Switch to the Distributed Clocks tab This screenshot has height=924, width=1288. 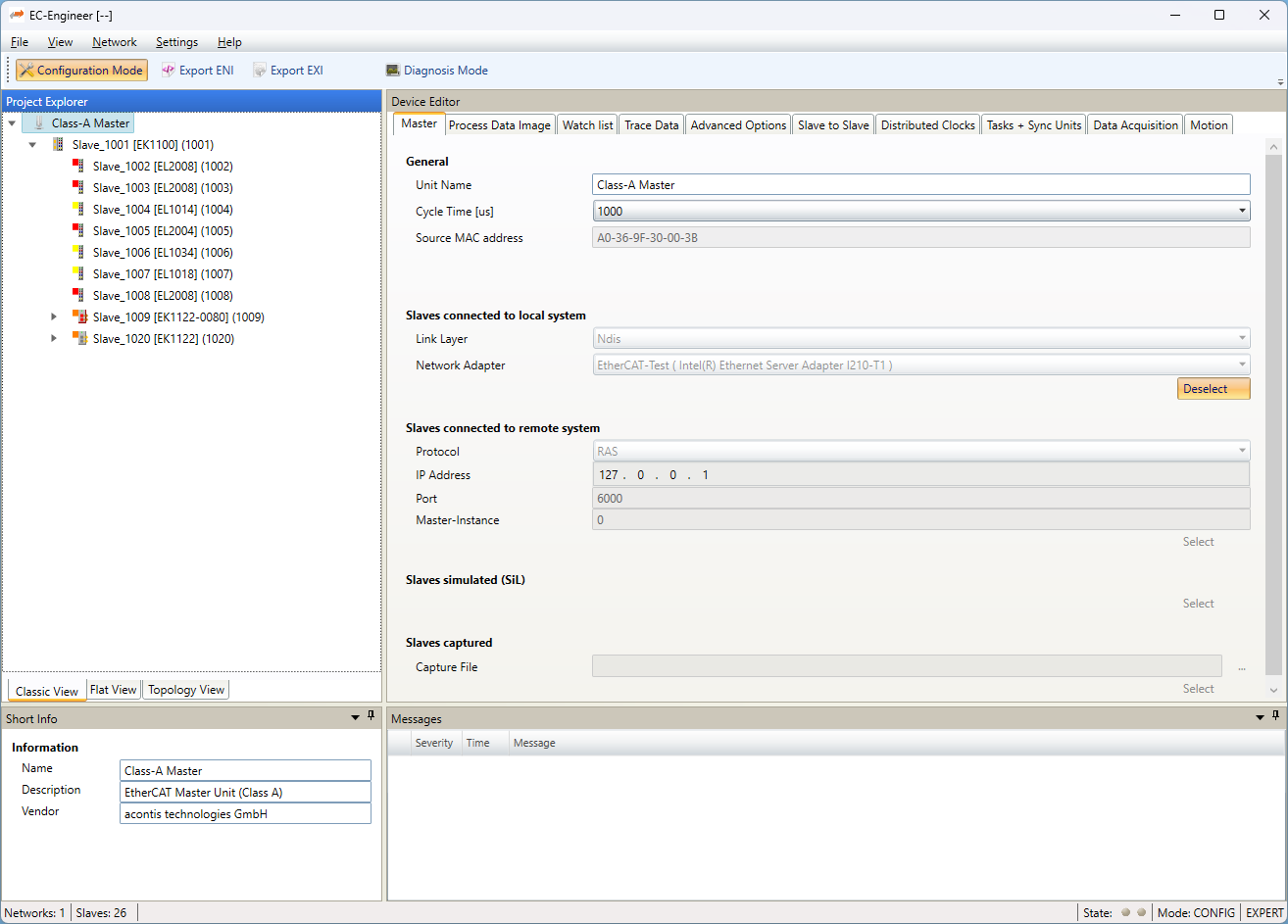(927, 125)
